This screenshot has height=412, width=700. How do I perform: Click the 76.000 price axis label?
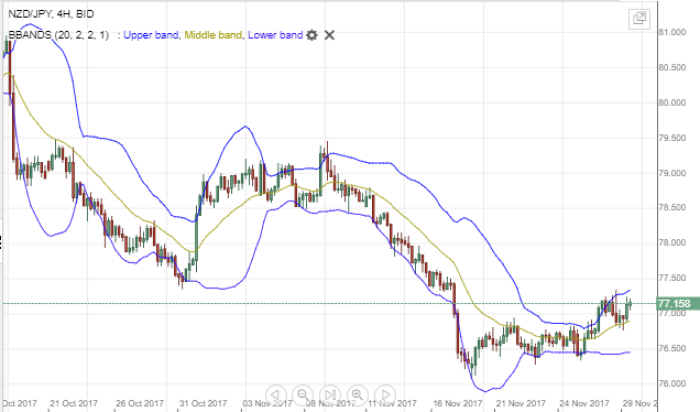[672, 383]
